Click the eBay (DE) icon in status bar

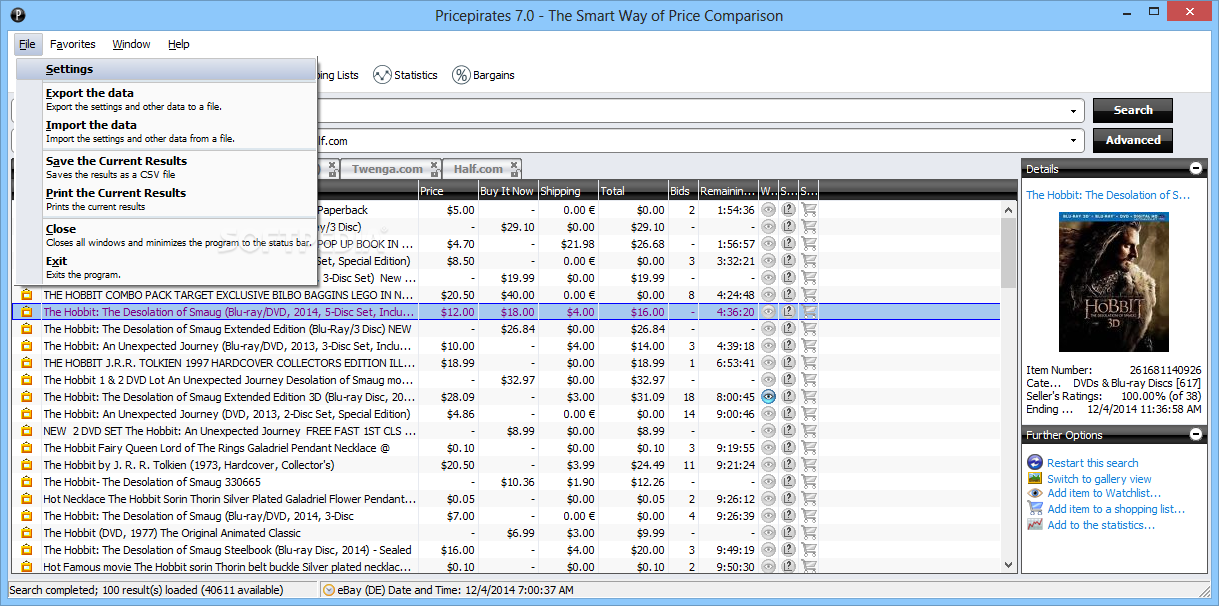coord(329,590)
